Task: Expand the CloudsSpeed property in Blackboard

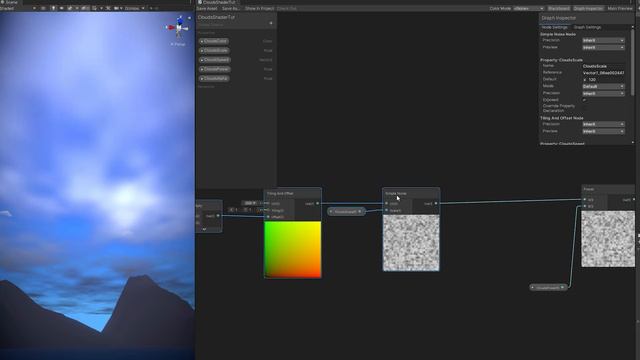Action: 202,60
